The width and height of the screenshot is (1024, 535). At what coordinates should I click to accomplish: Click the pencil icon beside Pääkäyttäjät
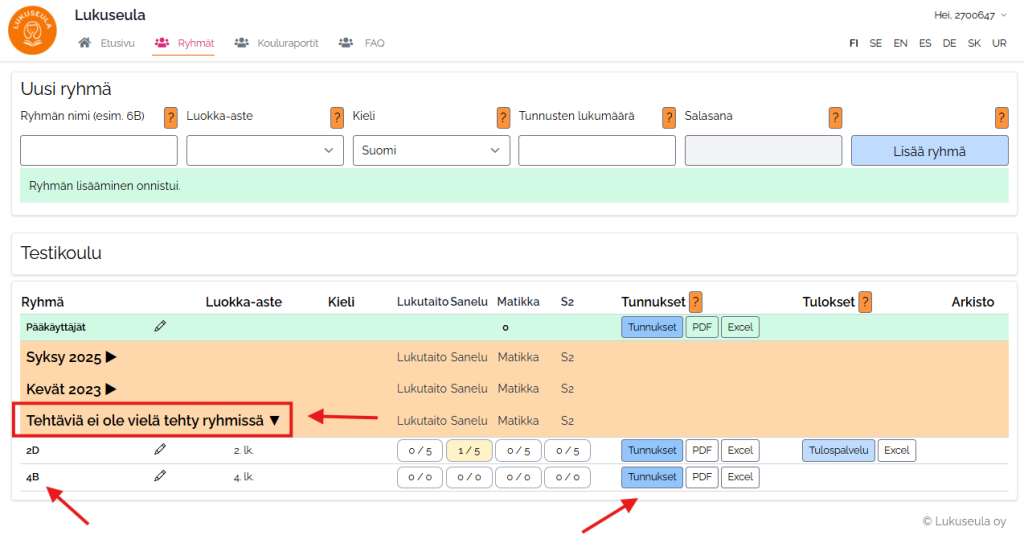coord(160,326)
